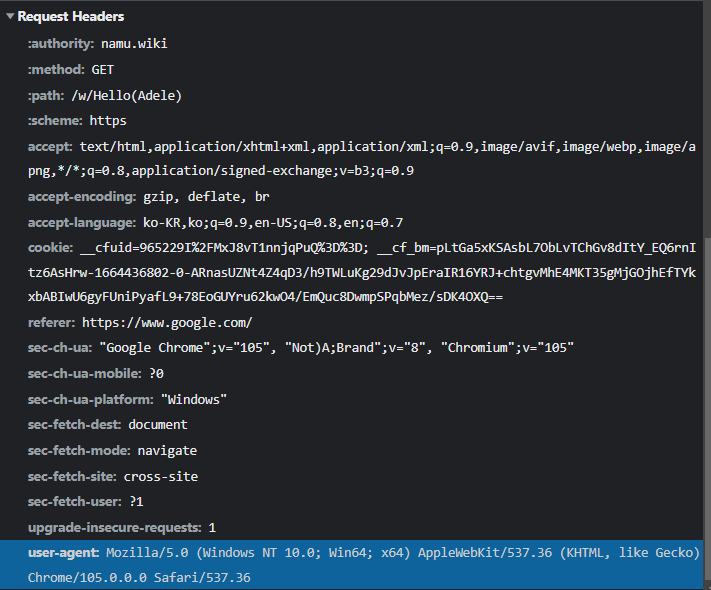Select the :scheme header name
Viewport: 711px width, 590px height.
point(55,121)
